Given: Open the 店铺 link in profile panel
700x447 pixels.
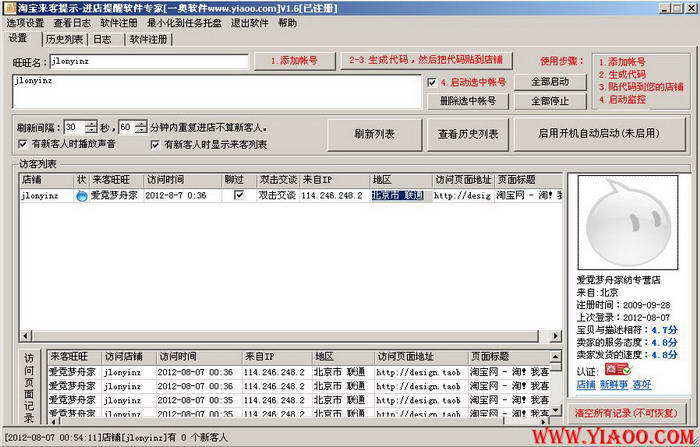Looking at the screenshot, I should click(x=585, y=384).
